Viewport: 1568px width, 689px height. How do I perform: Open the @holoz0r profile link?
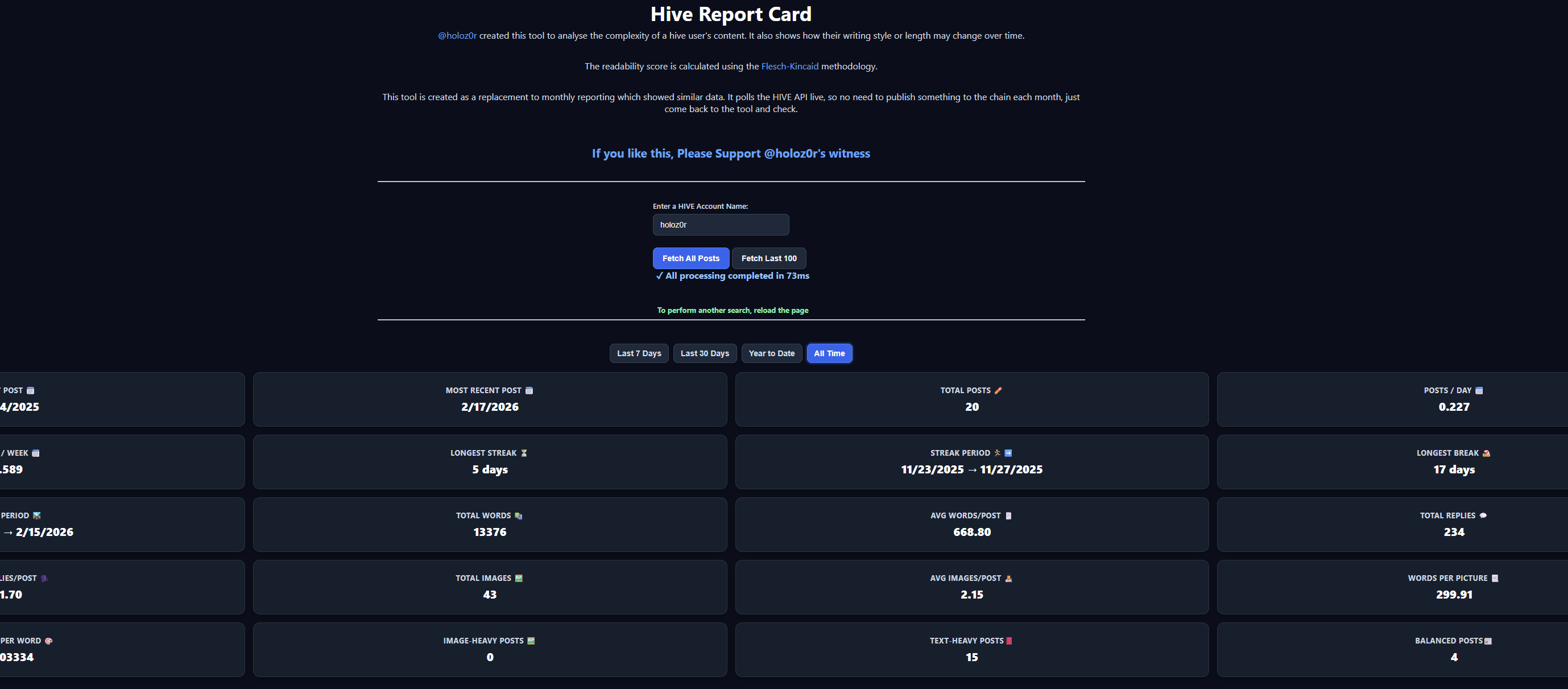click(x=457, y=35)
